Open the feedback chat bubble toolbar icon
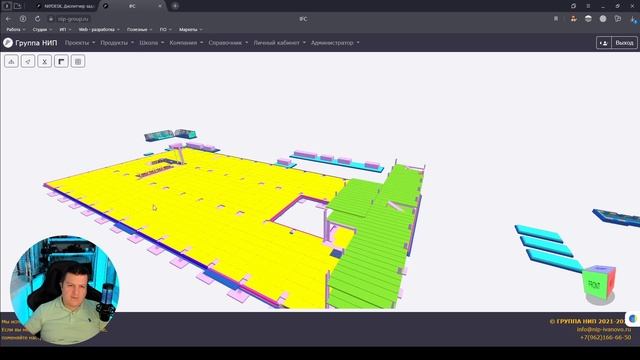640x360 pixels. [618, 19]
